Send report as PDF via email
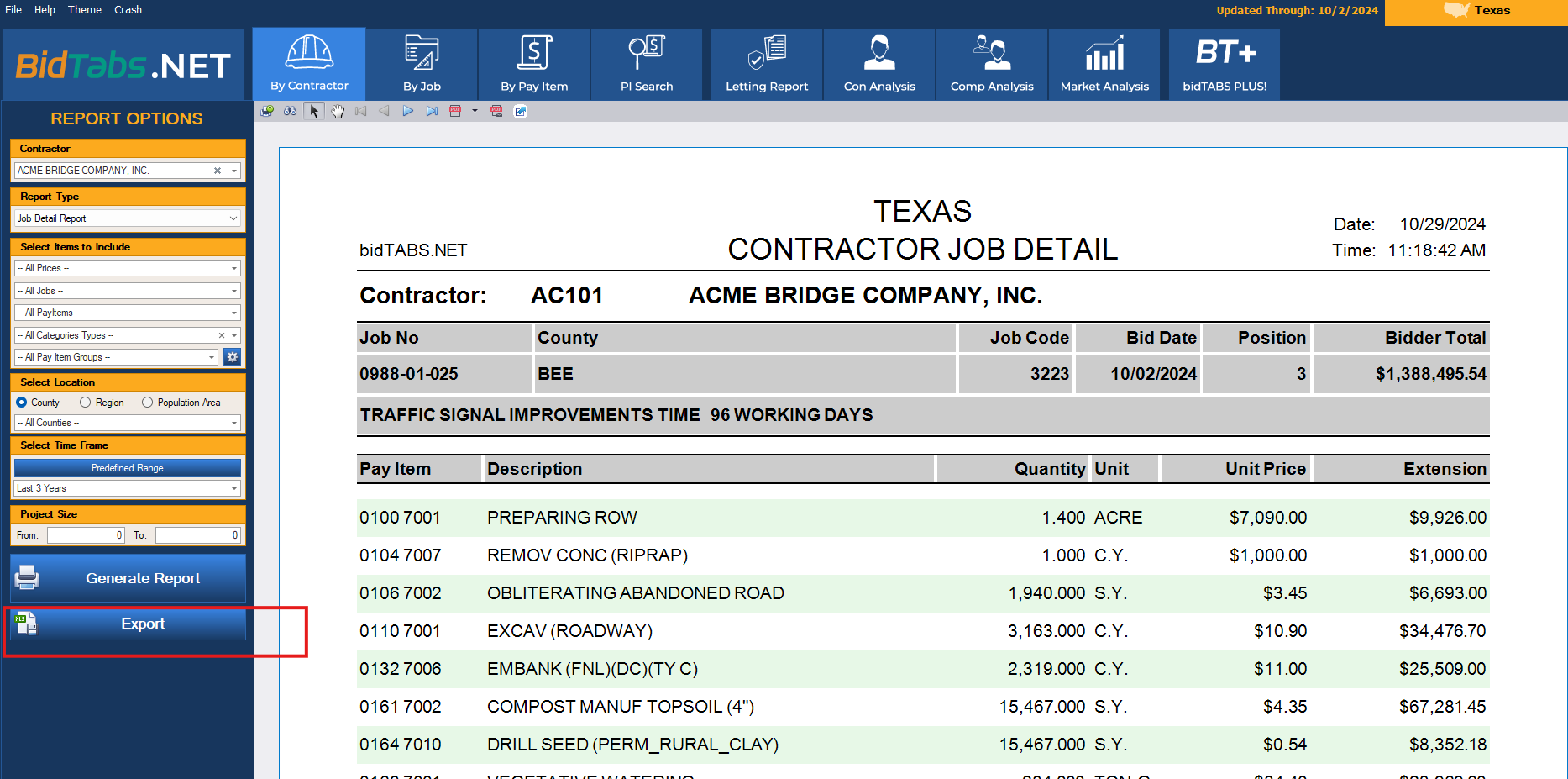Image resolution: width=1568 pixels, height=779 pixels. 496,111
